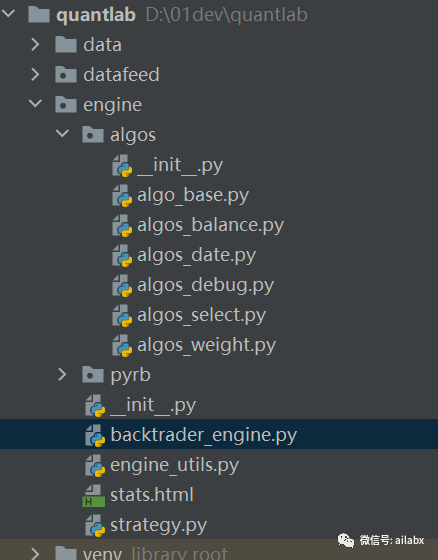Click the pyrb package folder icon
This screenshot has height=560, width=438.
[93, 375]
